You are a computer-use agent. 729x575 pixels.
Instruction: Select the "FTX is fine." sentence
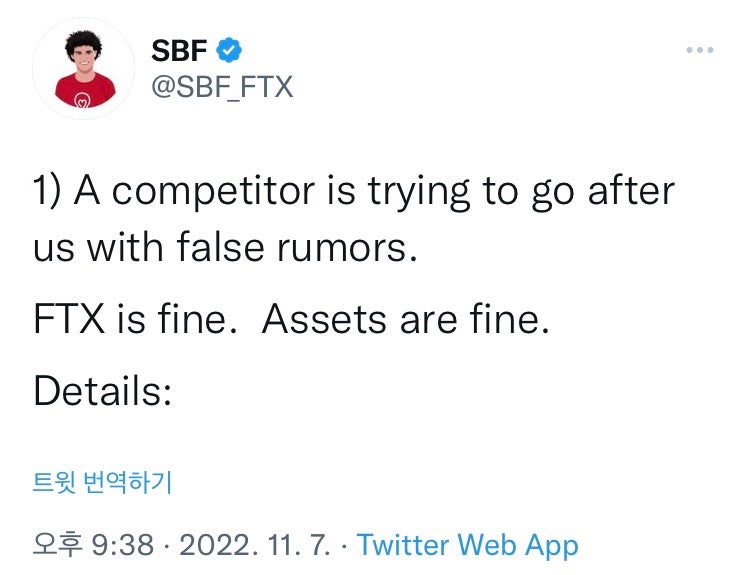tap(135, 319)
